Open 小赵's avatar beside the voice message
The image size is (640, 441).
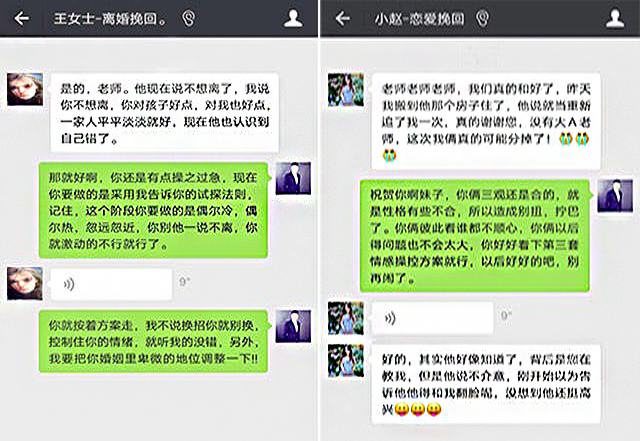pos(346,318)
